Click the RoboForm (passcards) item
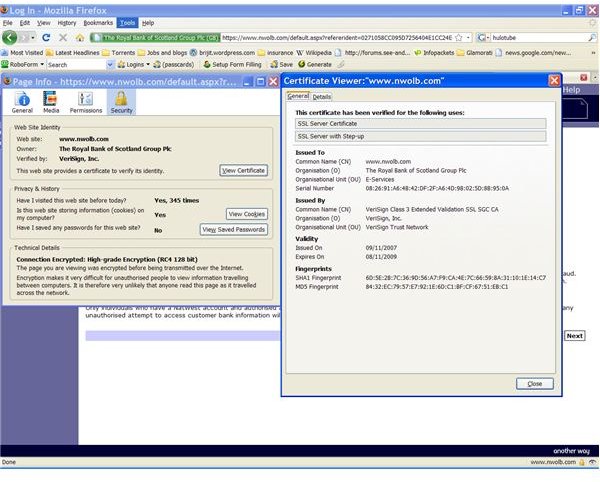 (174, 64)
